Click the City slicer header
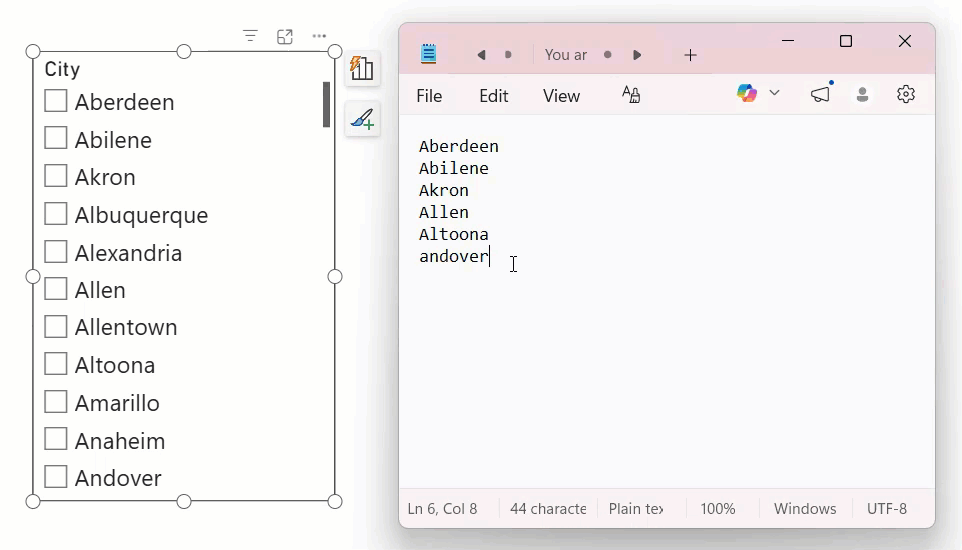 coord(62,69)
